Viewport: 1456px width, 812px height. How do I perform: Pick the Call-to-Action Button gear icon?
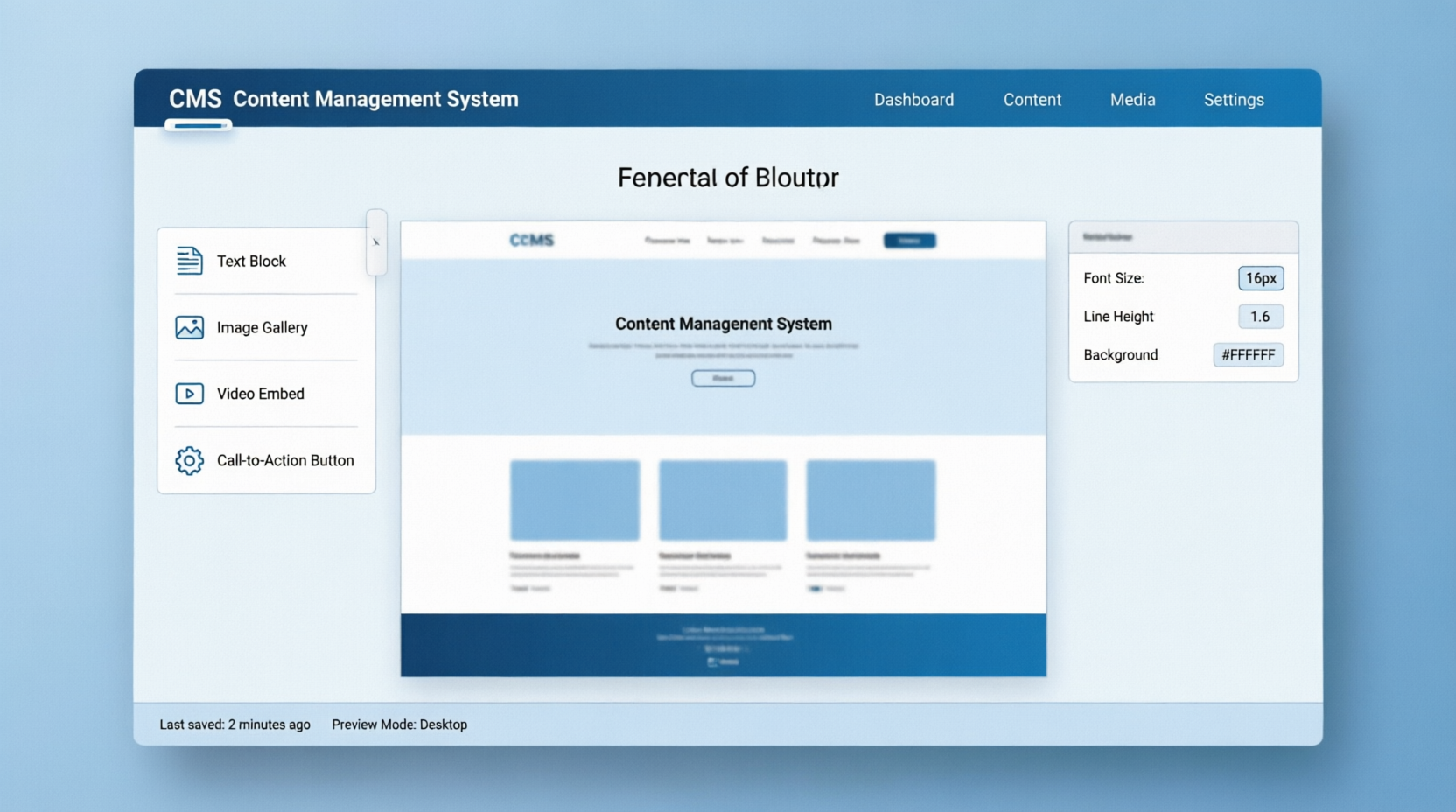tap(189, 460)
